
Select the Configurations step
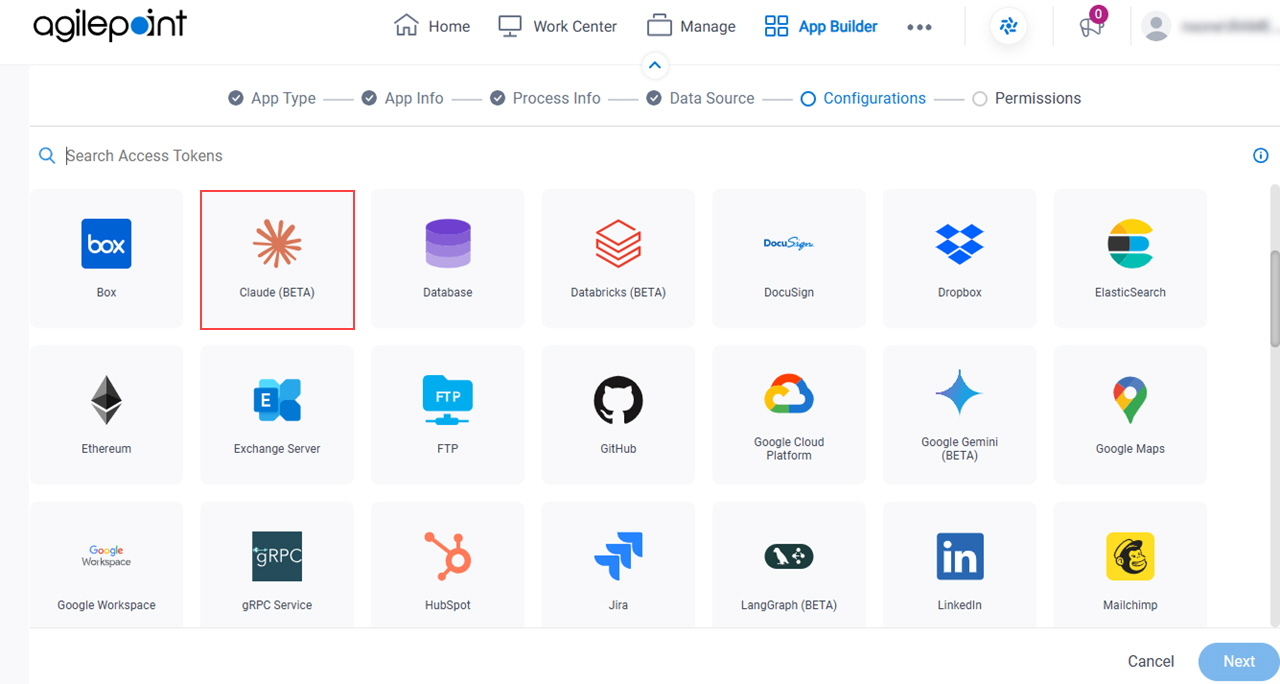coord(863,98)
